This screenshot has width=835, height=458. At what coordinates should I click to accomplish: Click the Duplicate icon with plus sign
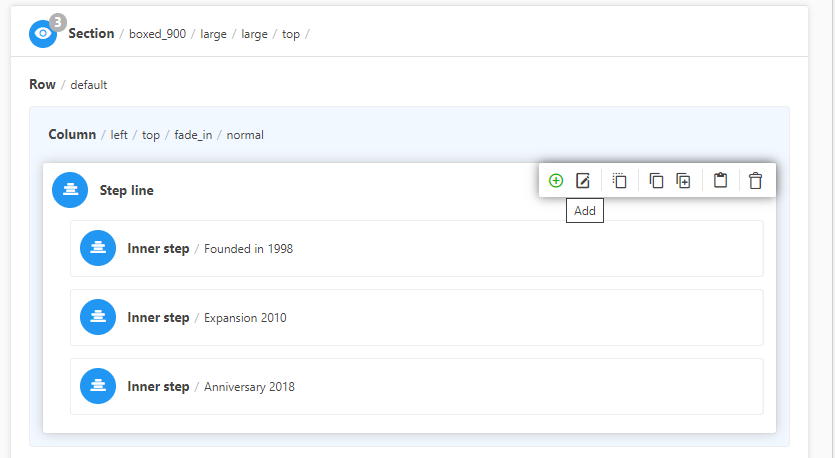(683, 181)
